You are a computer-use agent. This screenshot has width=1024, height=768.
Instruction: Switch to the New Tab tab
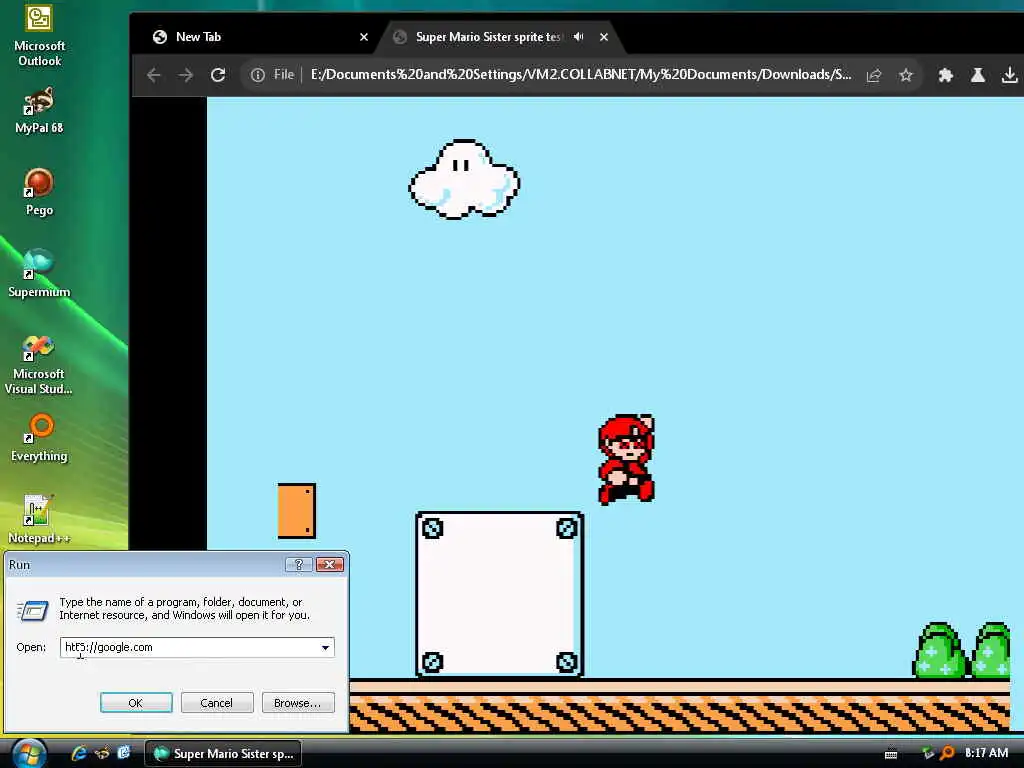pos(255,37)
